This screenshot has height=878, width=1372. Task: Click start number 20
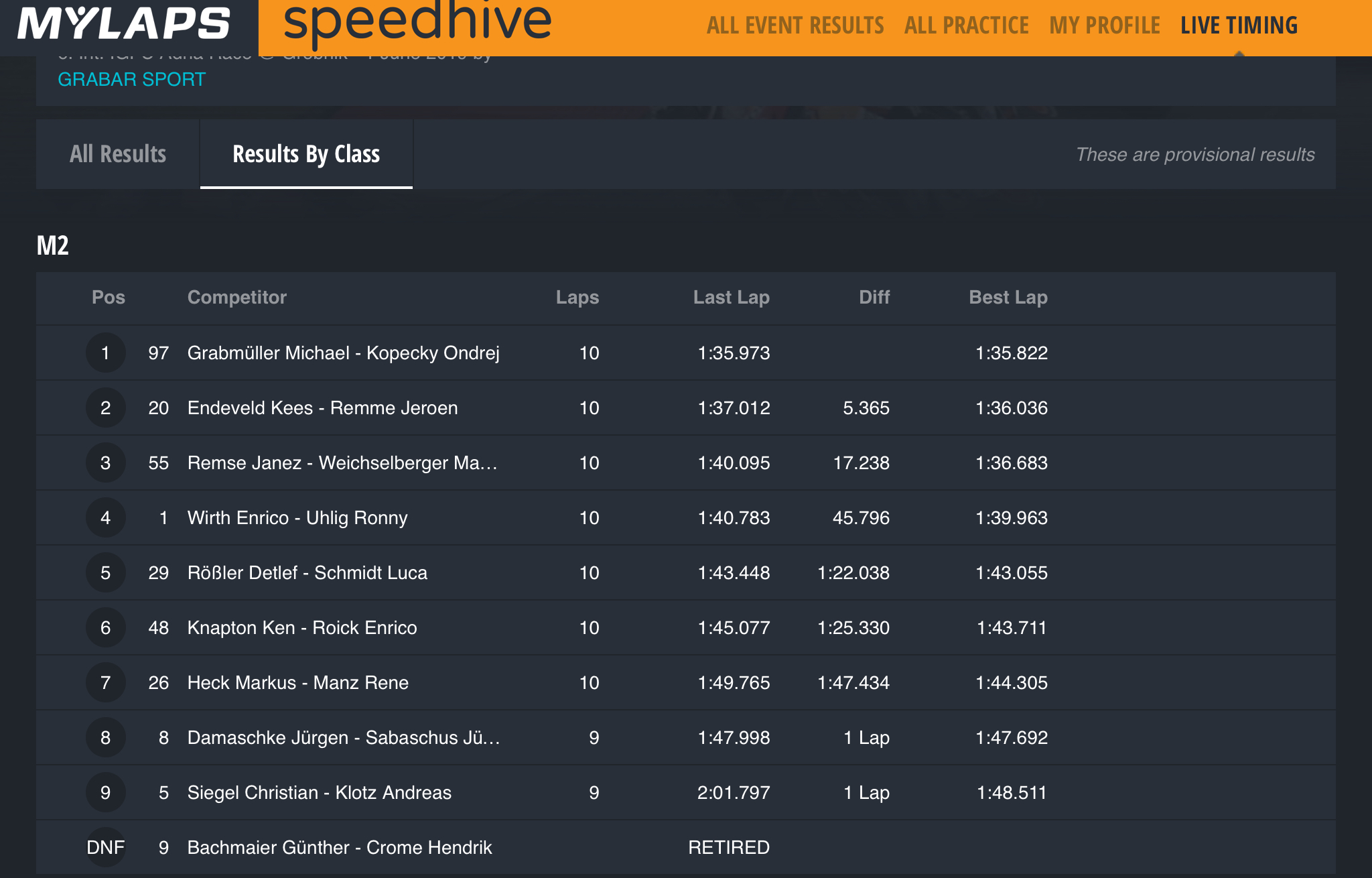tap(159, 407)
